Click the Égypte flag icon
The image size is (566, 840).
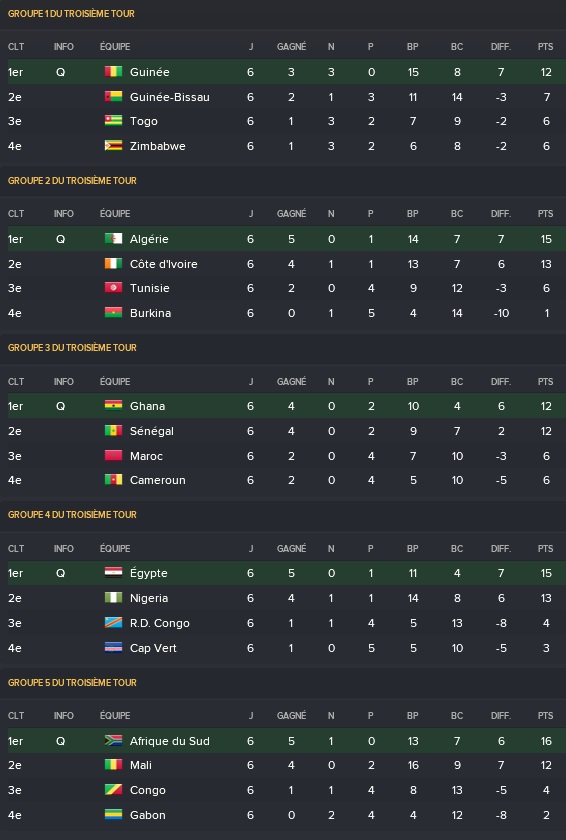[113, 573]
